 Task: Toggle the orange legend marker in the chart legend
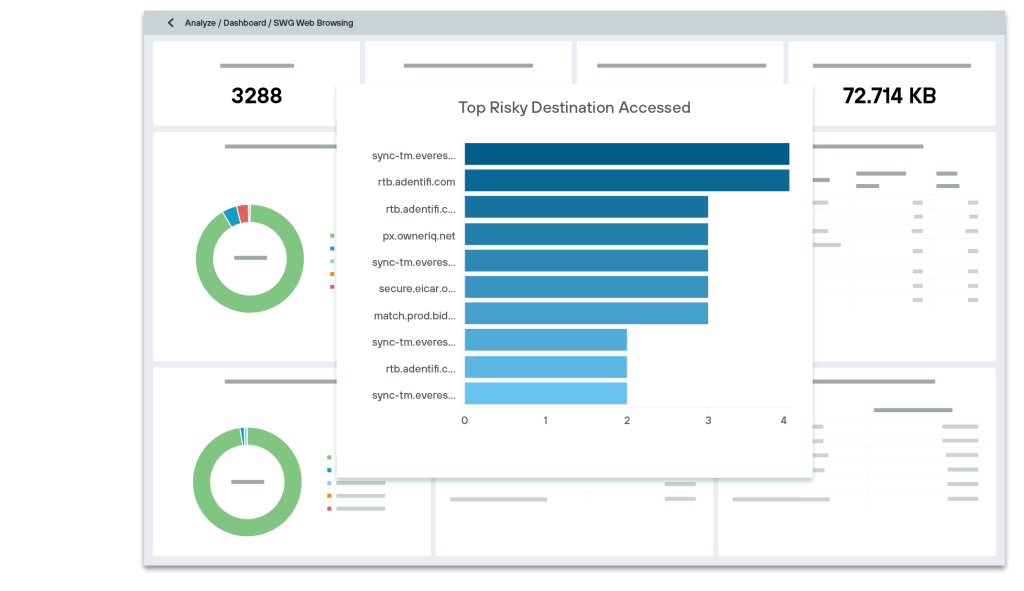point(331,274)
